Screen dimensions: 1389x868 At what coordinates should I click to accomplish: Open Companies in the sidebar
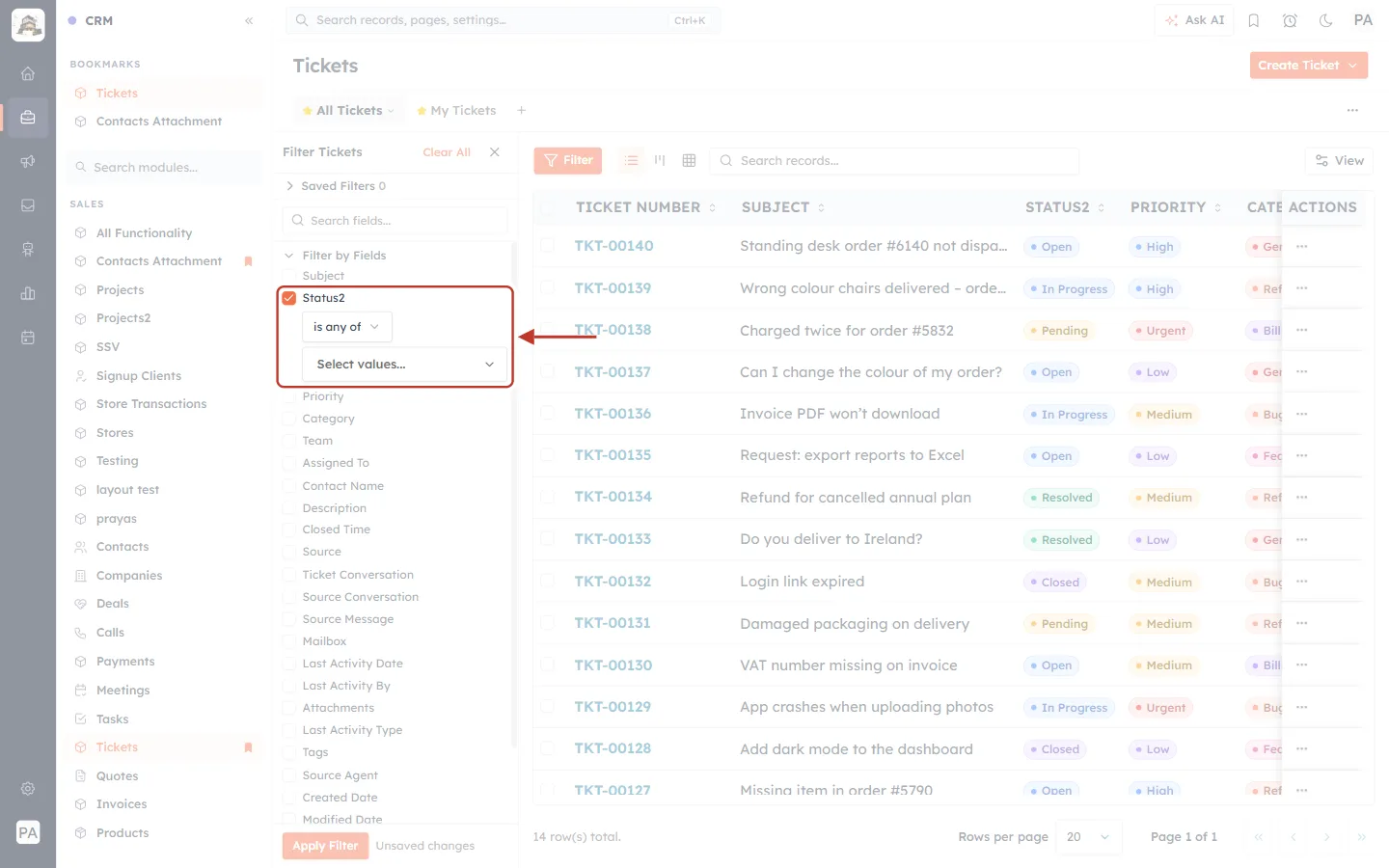click(x=129, y=576)
